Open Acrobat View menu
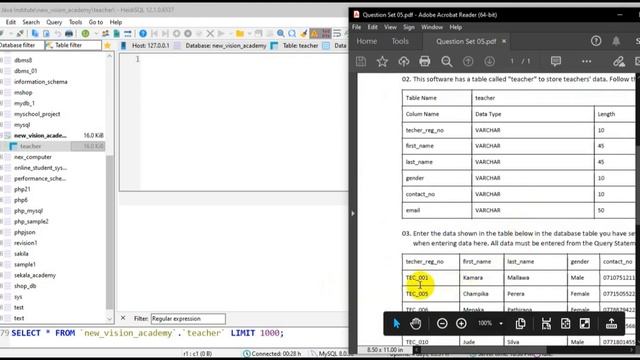640x360 pixels. click(x=390, y=27)
